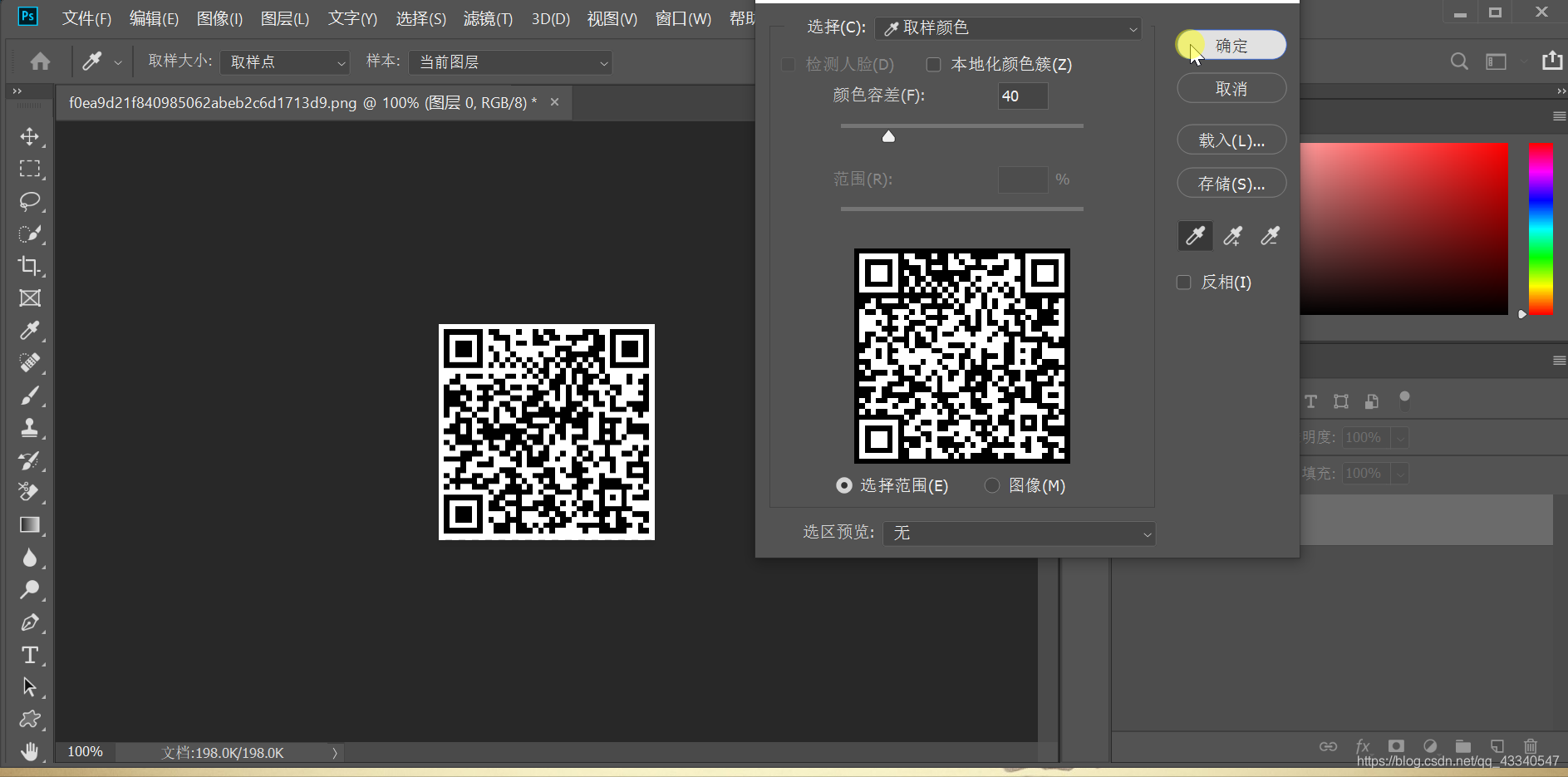Click the Fuzziness slider handle
Screen dimensions: 1568x777
(888, 136)
